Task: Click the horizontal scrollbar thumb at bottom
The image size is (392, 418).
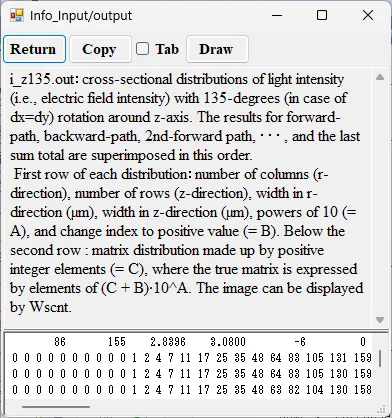Action: (56, 407)
